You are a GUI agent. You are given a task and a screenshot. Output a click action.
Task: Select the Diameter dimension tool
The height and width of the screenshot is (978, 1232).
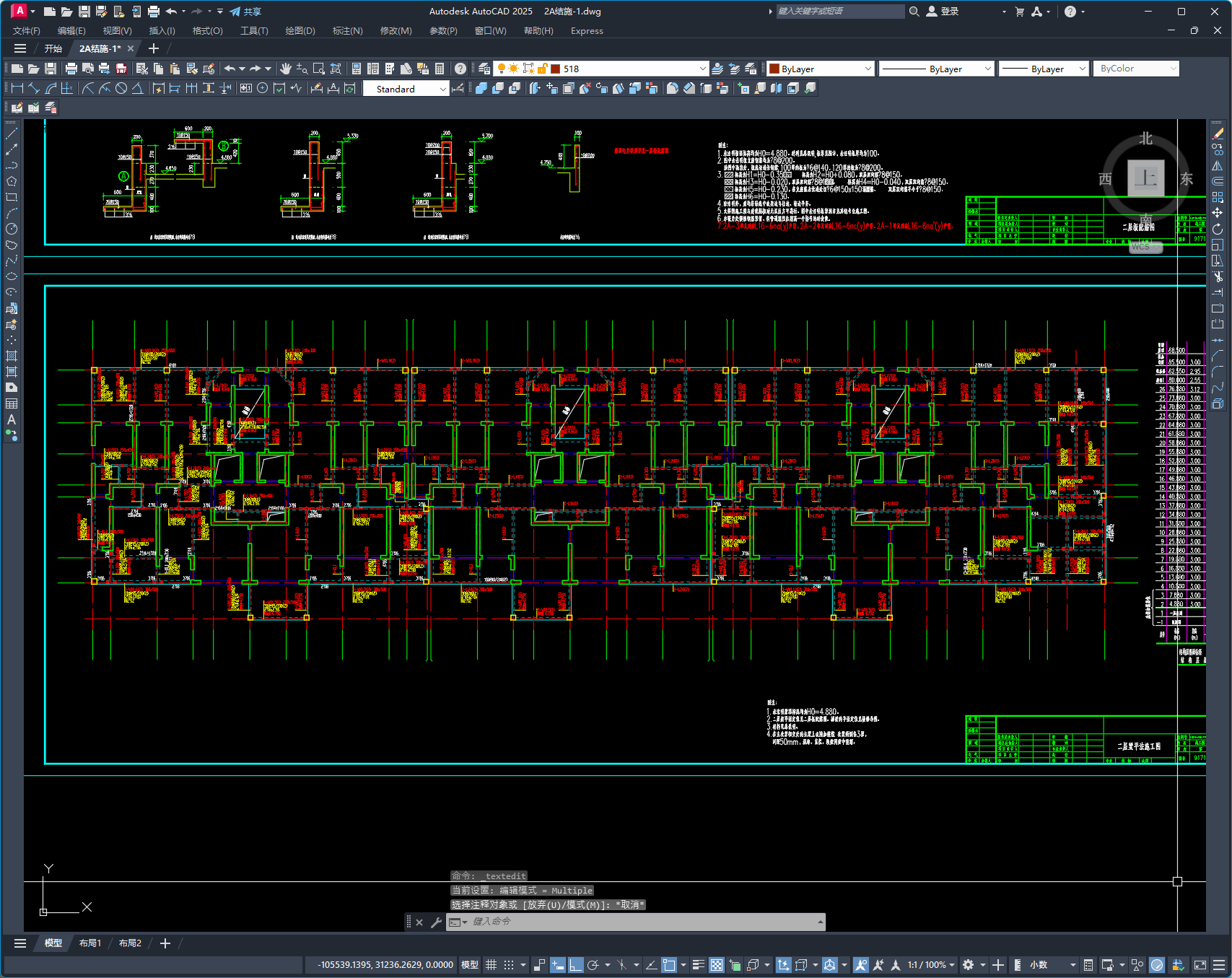click(x=121, y=88)
